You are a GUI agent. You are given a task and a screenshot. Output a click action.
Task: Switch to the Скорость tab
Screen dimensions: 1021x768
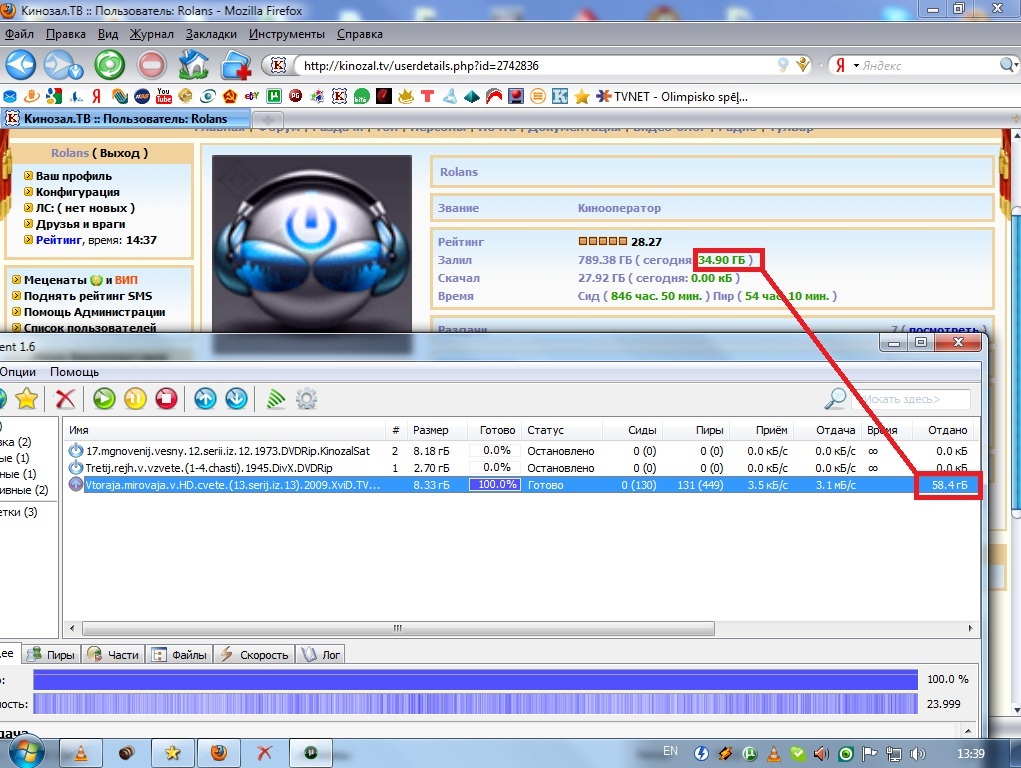click(x=255, y=654)
